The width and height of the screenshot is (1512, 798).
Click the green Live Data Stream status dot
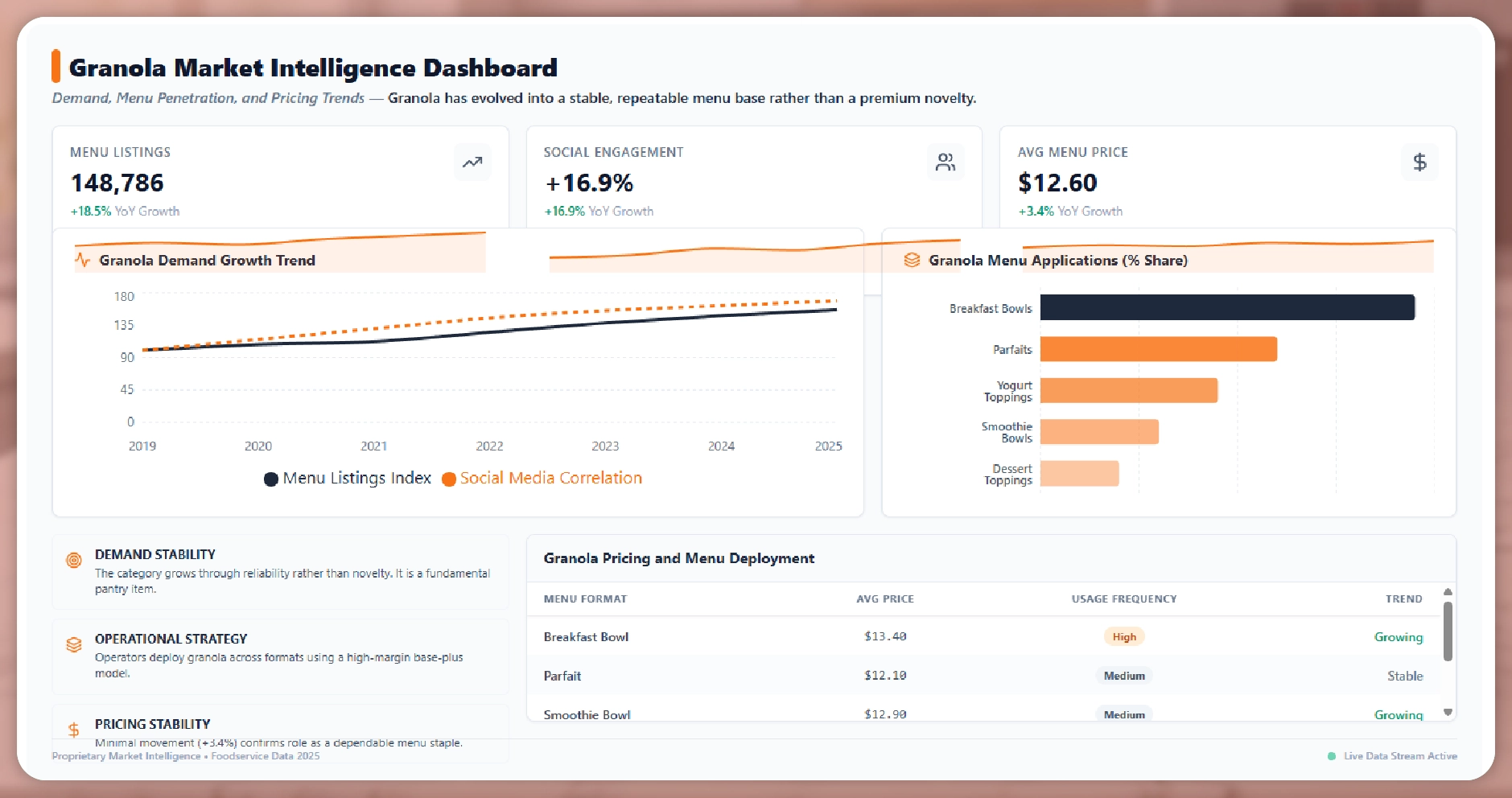point(1332,756)
